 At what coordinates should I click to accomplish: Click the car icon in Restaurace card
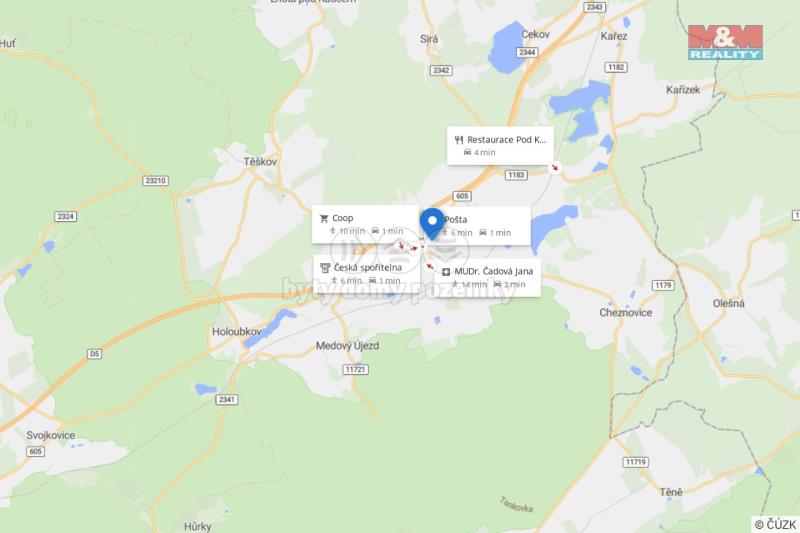pyautogui.click(x=467, y=152)
